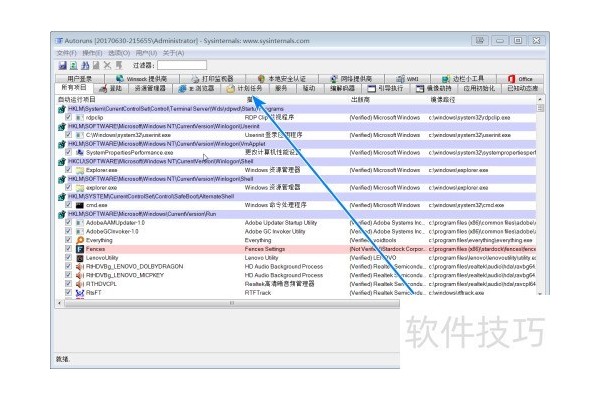Select the HKLM Winlogon\Userinit registry key row
This screenshot has height=400, width=600.
297,126
